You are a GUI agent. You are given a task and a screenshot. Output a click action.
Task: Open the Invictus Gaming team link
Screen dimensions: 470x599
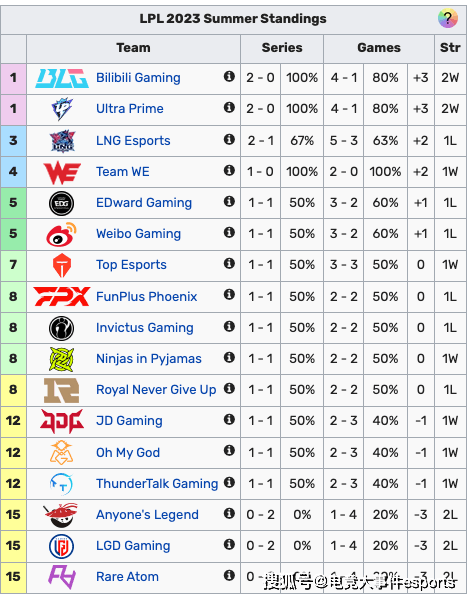pyautogui.click(x=144, y=327)
